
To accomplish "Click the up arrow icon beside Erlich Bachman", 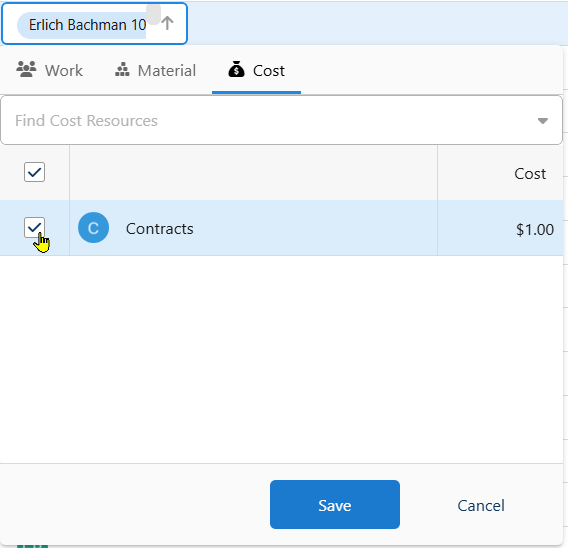I will tap(167, 23).
